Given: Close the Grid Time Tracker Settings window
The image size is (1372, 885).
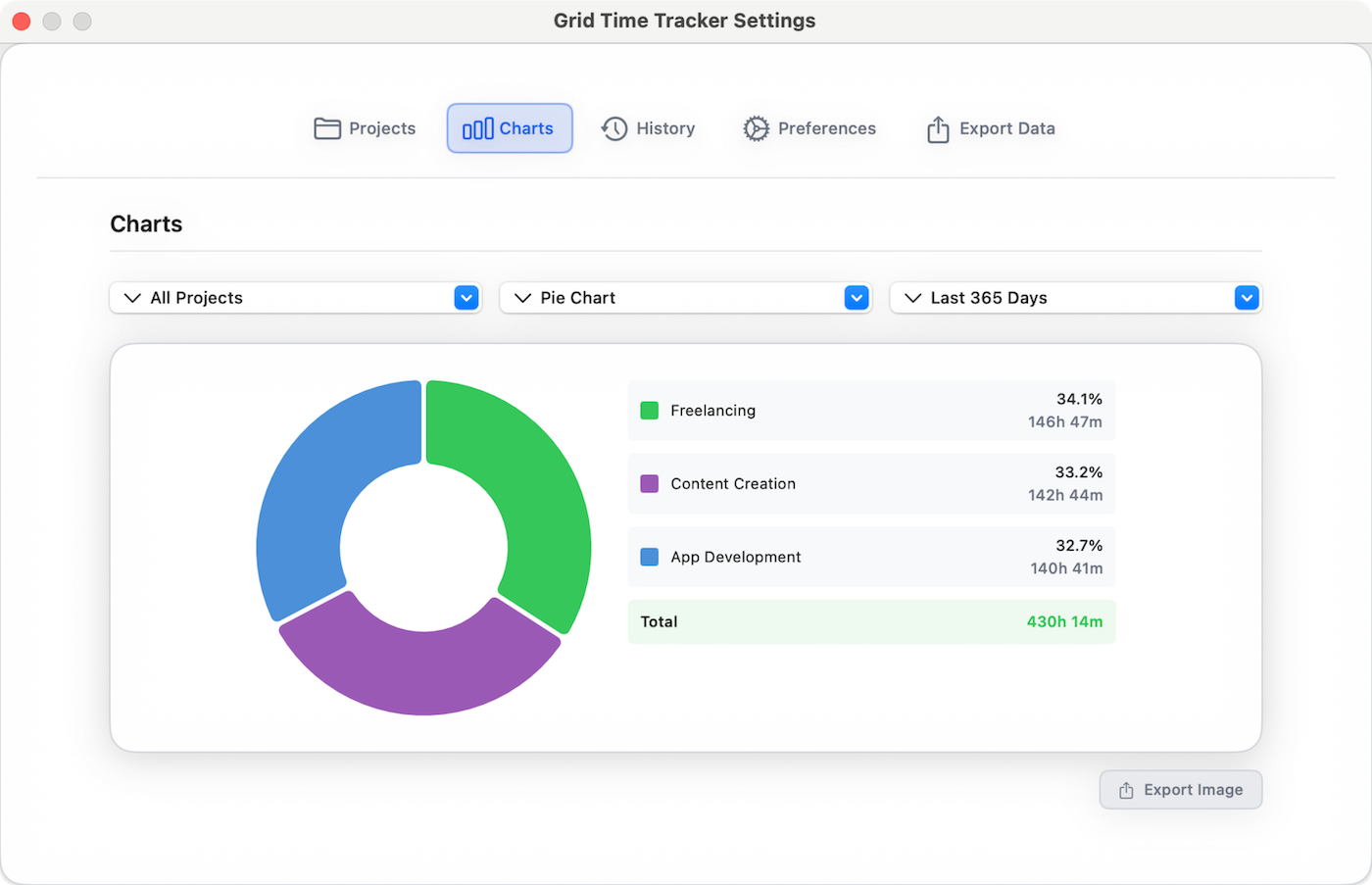Looking at the screenshot, I should click(22, 21).
